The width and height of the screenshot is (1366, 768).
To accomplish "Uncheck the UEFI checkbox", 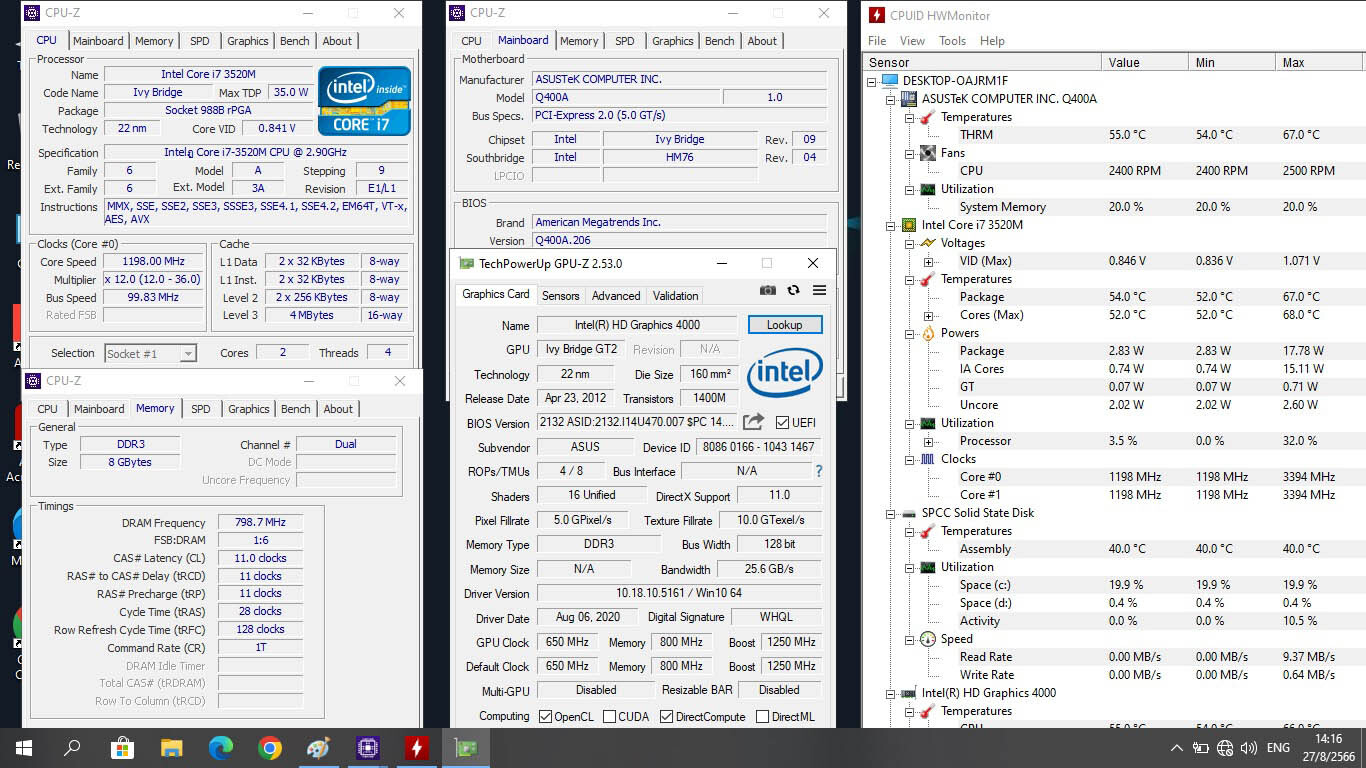I will click(x=782, y=422).
